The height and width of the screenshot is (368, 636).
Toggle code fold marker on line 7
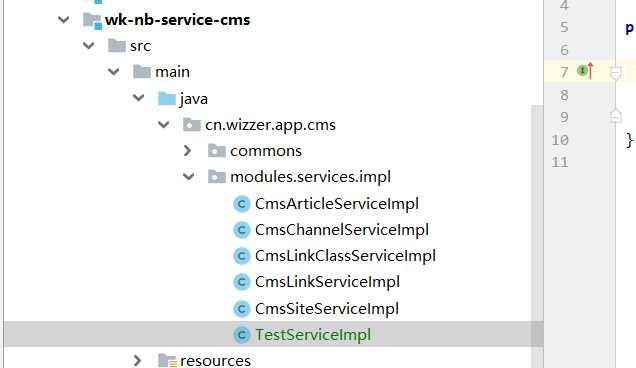615,73
